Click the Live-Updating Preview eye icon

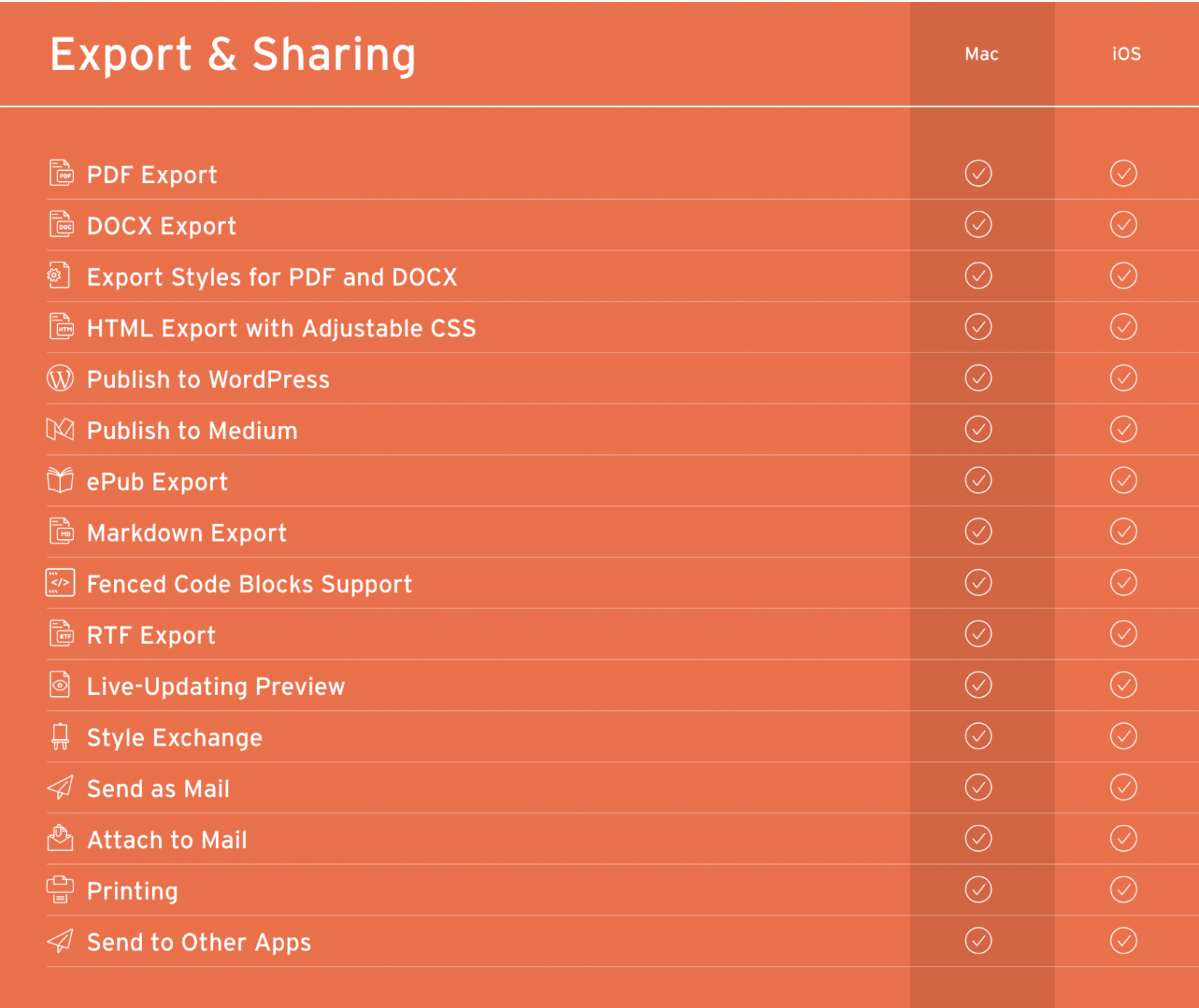click(60, 685)
